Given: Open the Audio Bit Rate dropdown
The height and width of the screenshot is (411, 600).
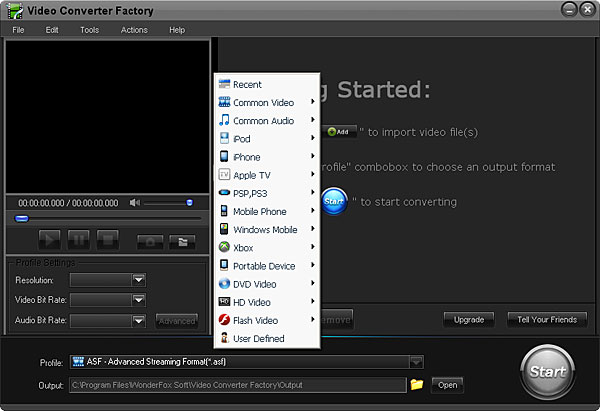Looking at the screenshot, I should pyautogui.click(x=139, y=320).
